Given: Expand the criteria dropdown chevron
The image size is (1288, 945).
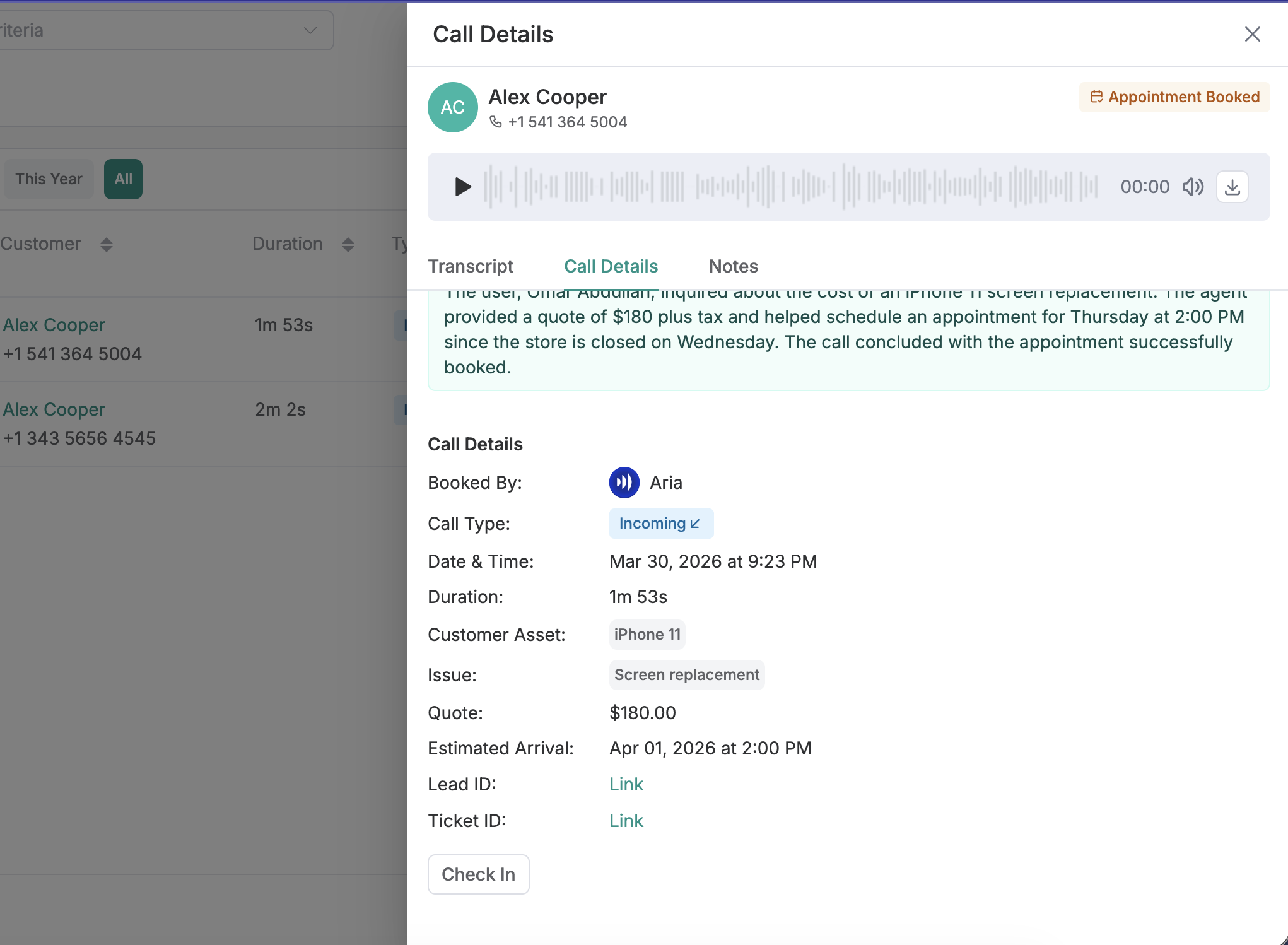Looking at the screenshot, I should [310, 30].
